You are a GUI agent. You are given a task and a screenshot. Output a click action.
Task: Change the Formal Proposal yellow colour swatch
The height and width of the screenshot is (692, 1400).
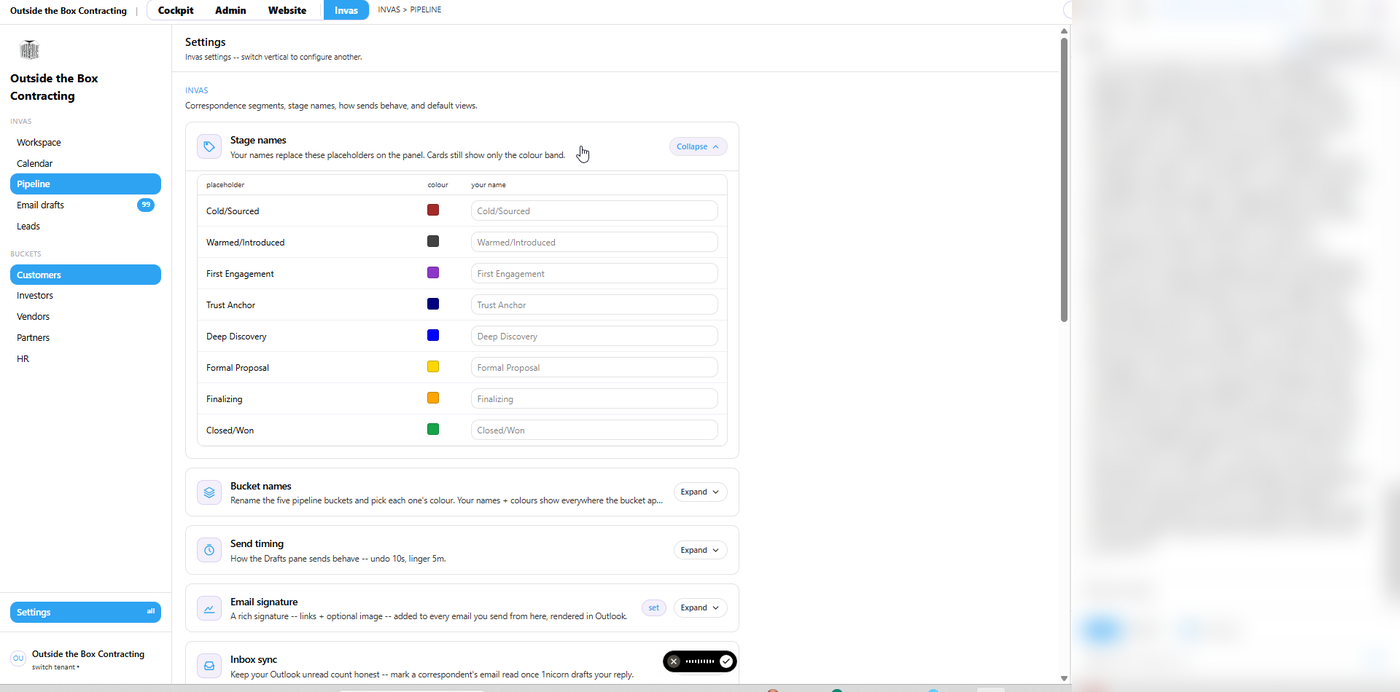(x=433, y=367)
